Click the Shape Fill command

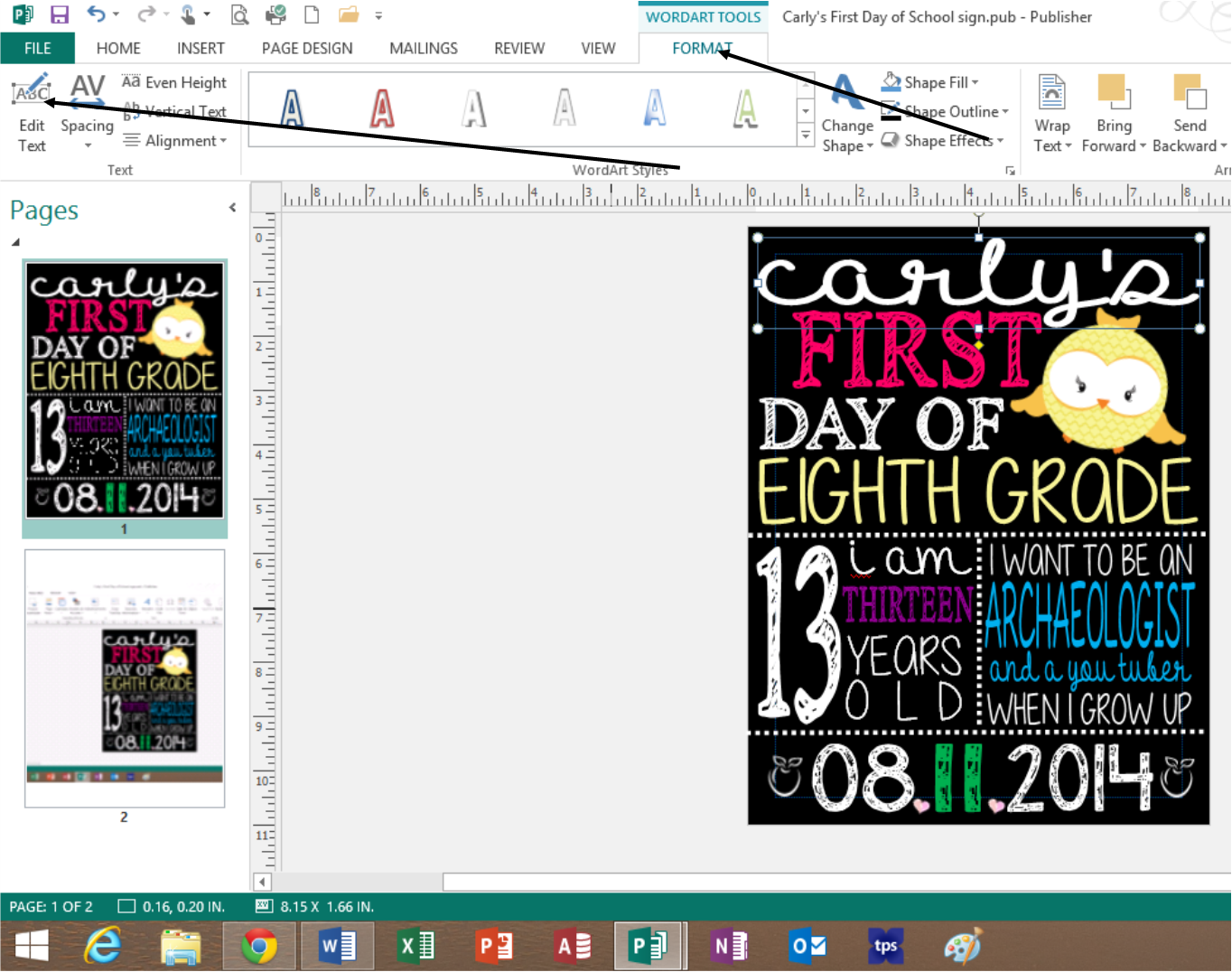(x=930, y=82)
